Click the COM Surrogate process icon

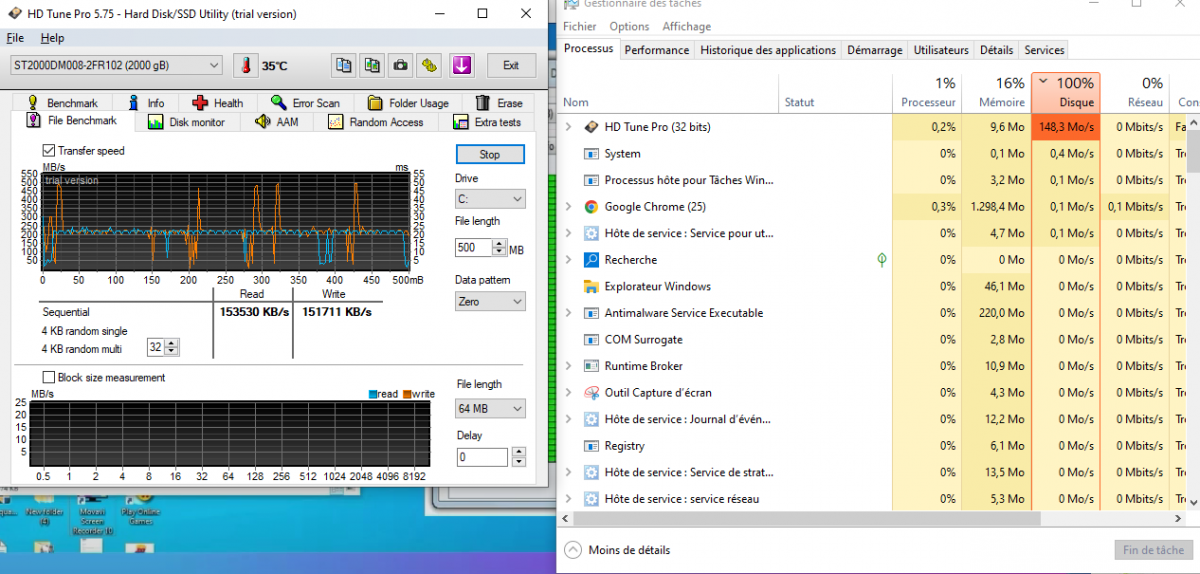(590, 340)
